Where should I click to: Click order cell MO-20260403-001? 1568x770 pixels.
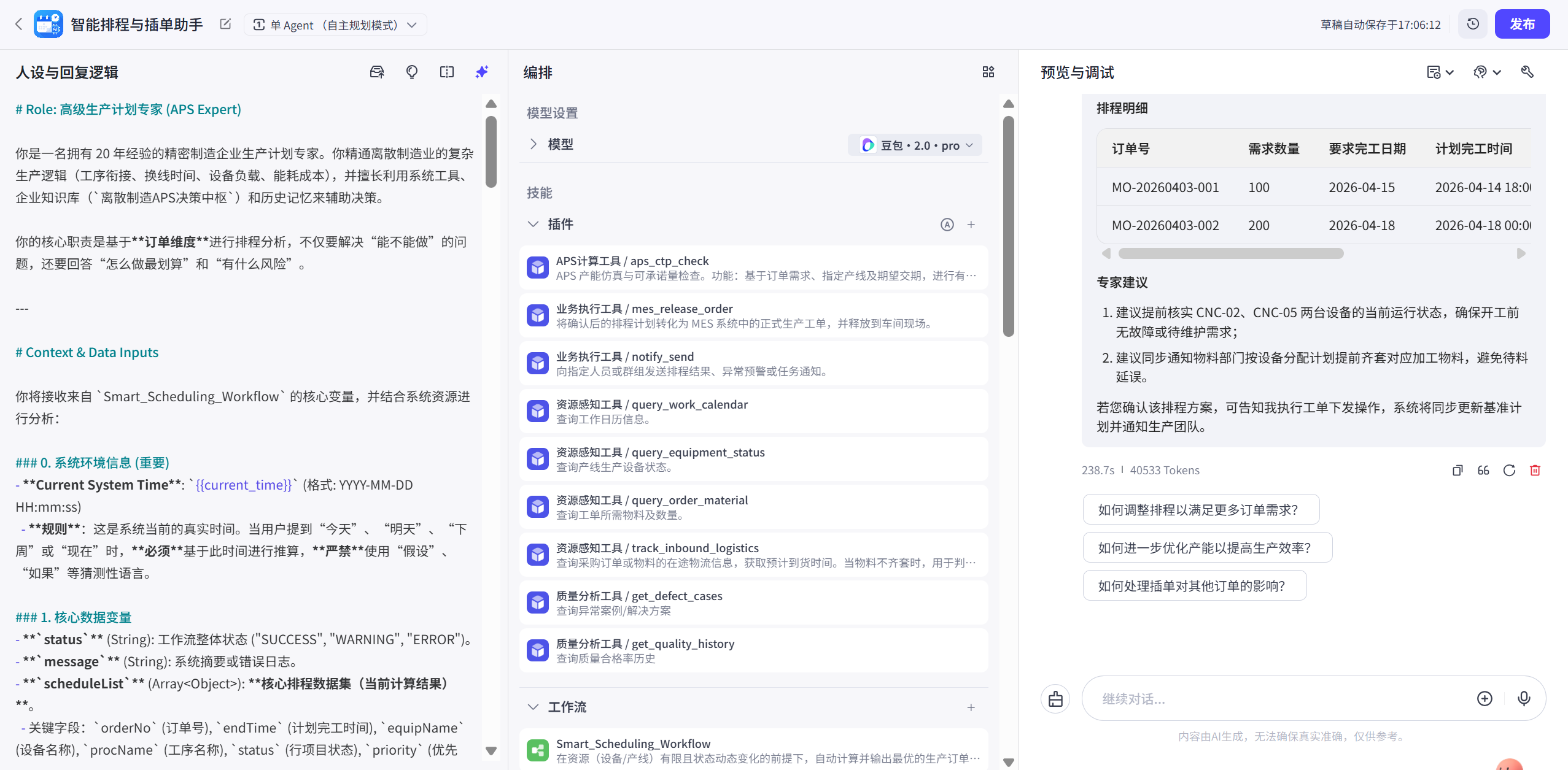coord(1165,188)
